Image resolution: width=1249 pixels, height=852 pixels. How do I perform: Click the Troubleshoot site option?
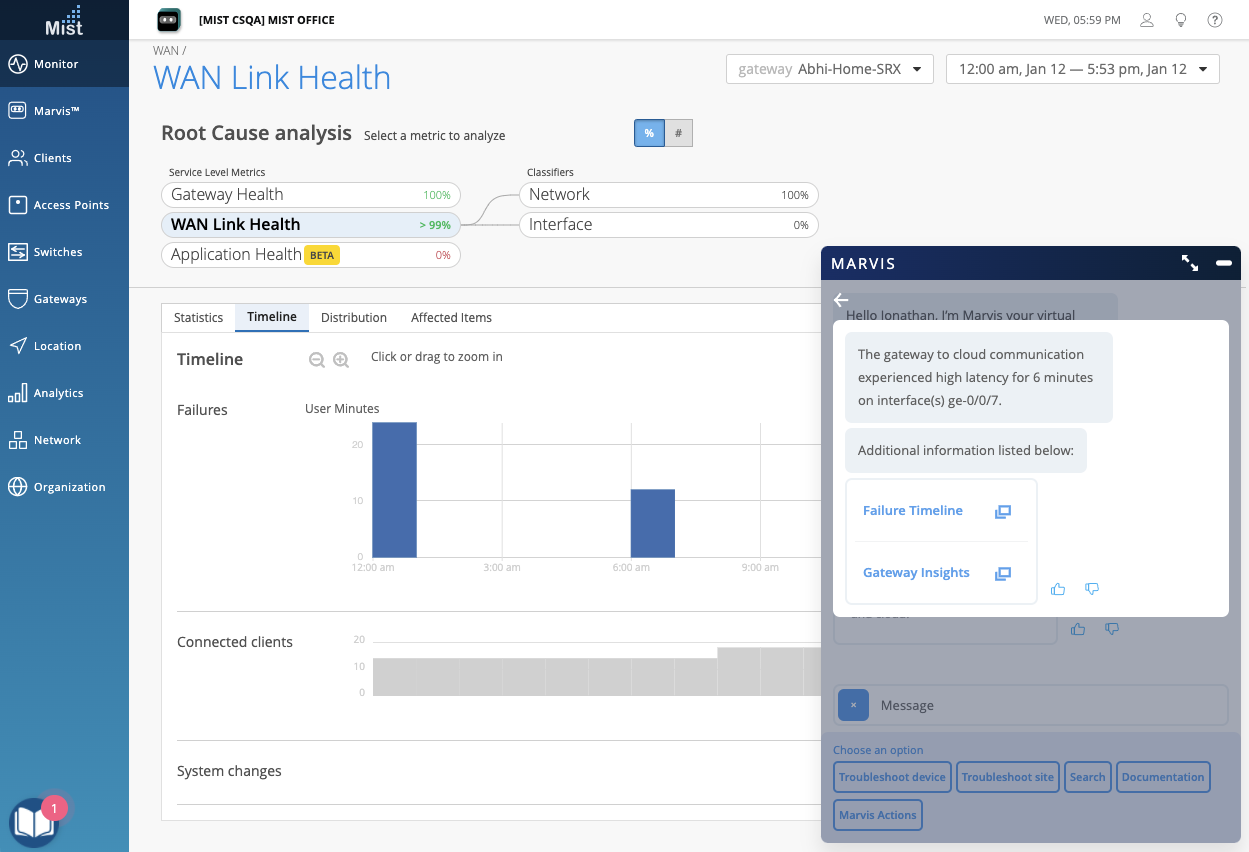coord(1008,777)
